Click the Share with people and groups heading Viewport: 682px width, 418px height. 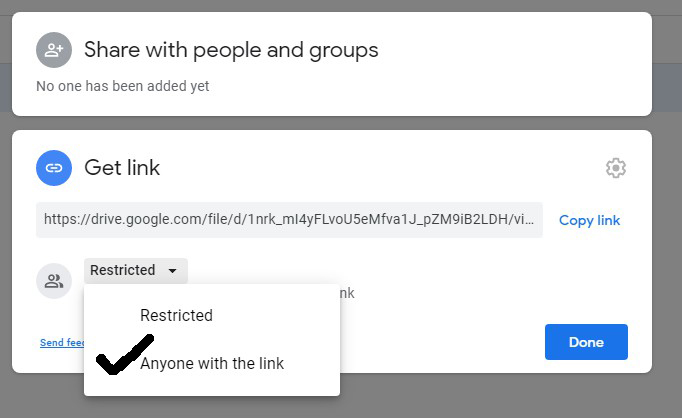pos(231,50)
